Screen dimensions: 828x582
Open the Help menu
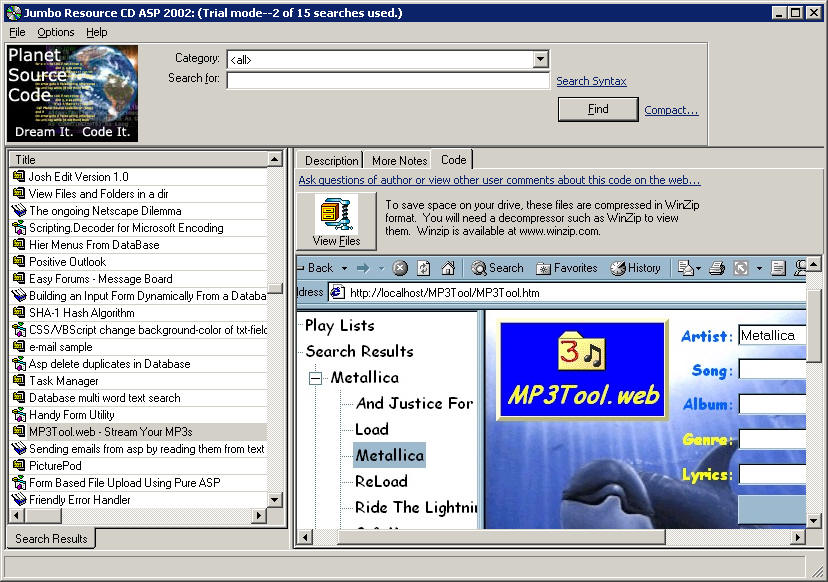(97, 32)
